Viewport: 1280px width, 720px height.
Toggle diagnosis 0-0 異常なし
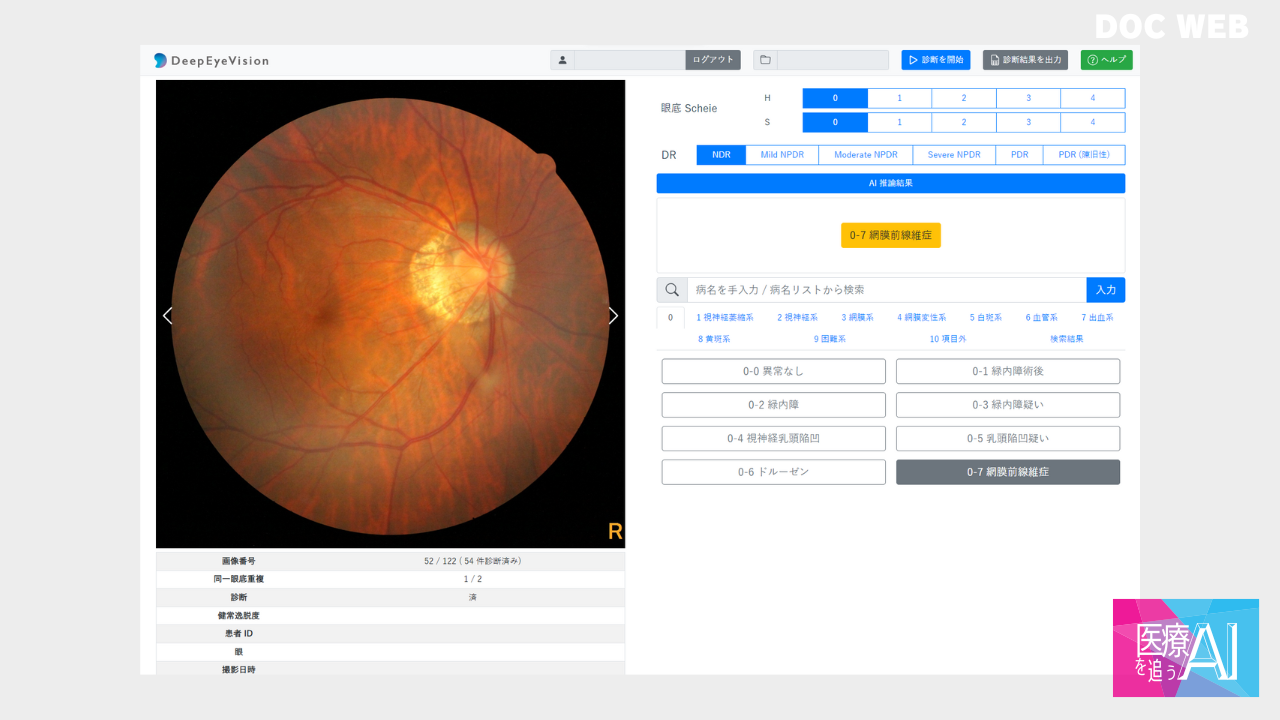tap(773, 371)
